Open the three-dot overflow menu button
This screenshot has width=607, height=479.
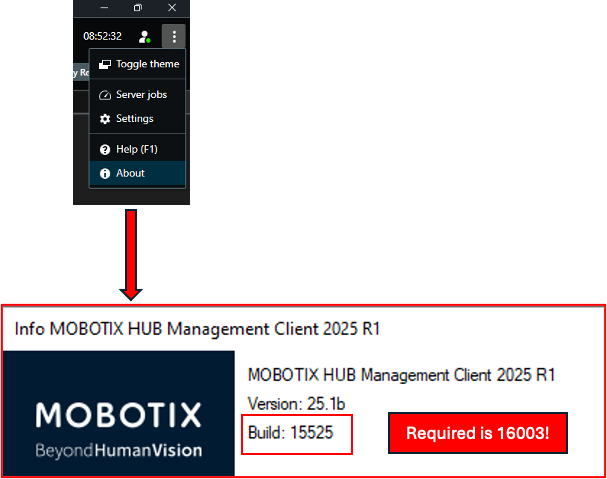coord(174,36)
